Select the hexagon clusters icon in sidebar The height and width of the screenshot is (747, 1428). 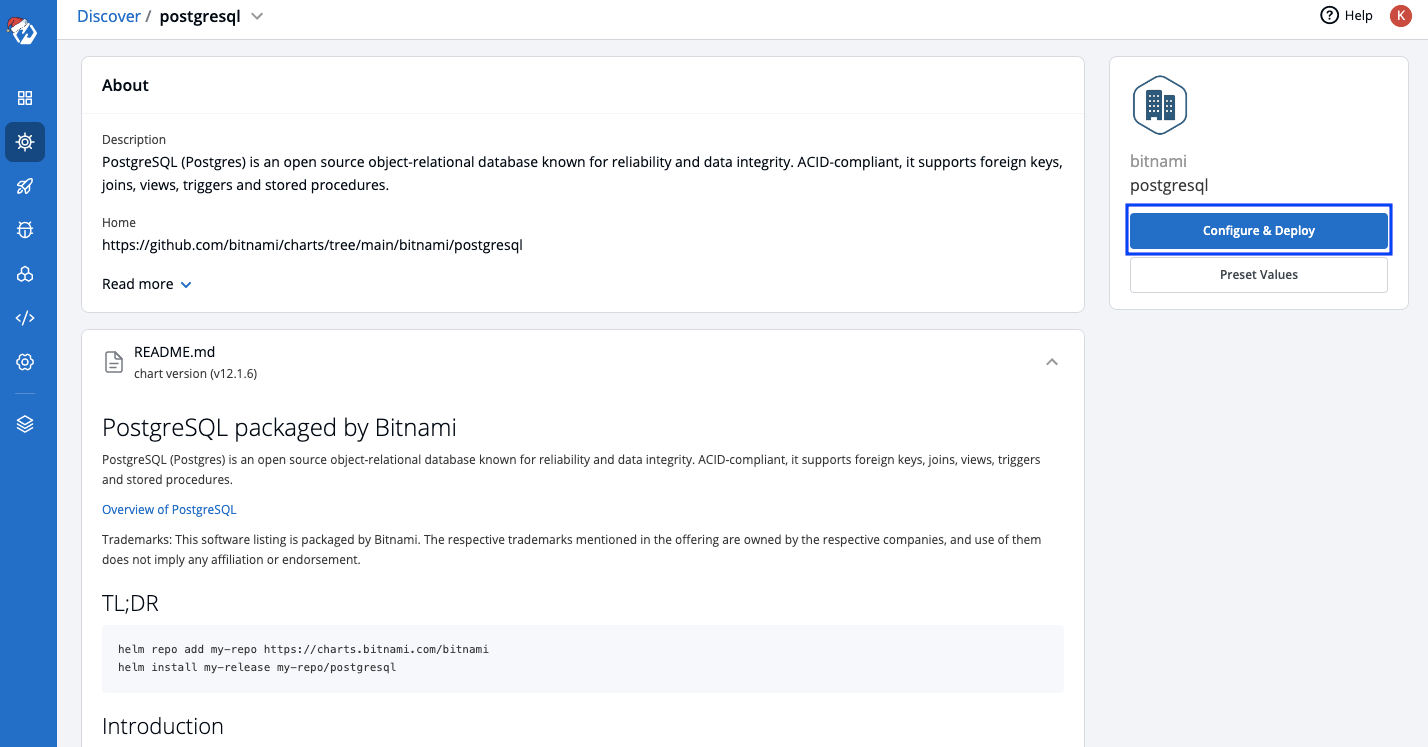click(x=25, y=273)
